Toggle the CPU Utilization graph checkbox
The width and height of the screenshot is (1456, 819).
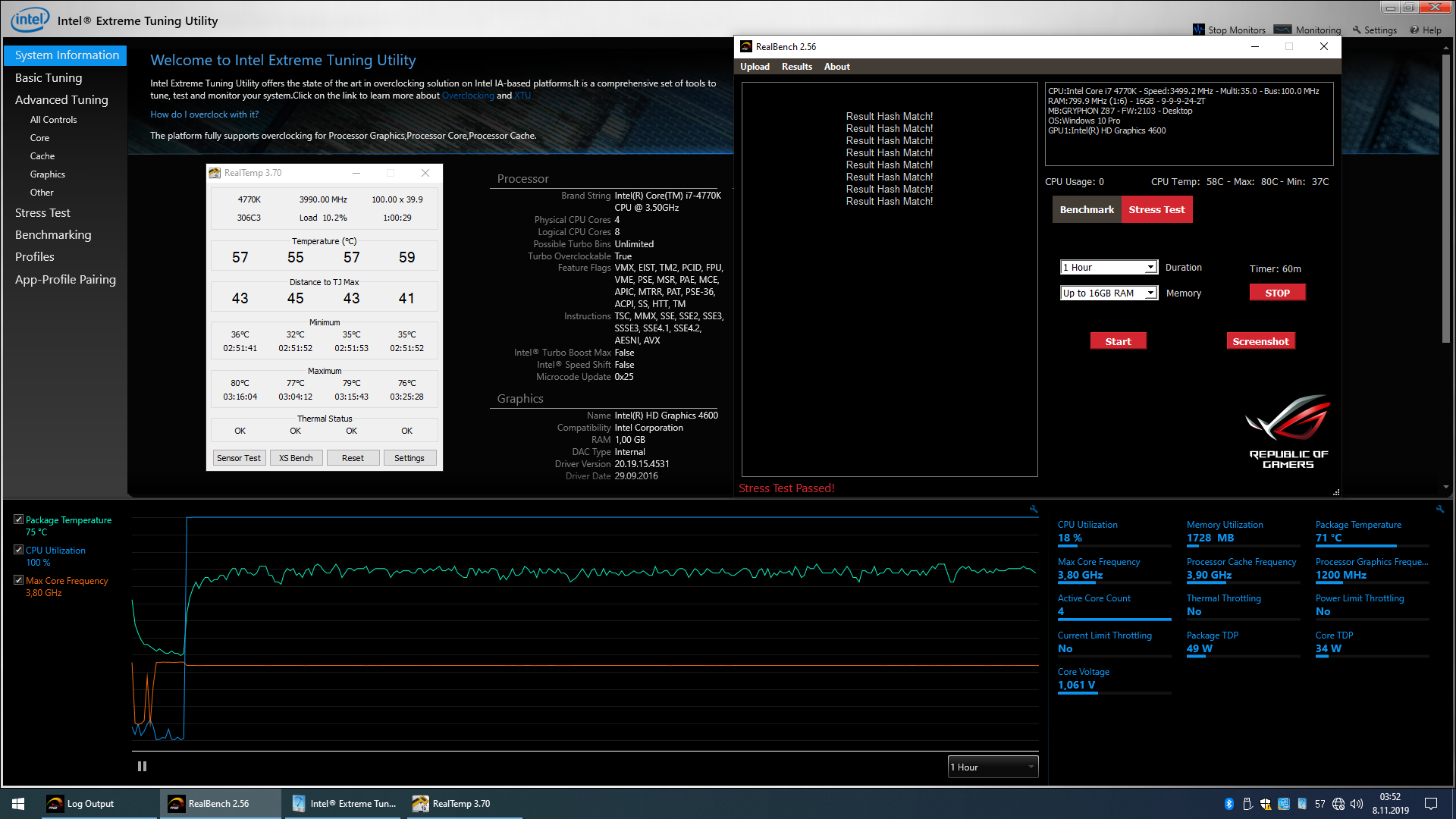coord(18,550)
